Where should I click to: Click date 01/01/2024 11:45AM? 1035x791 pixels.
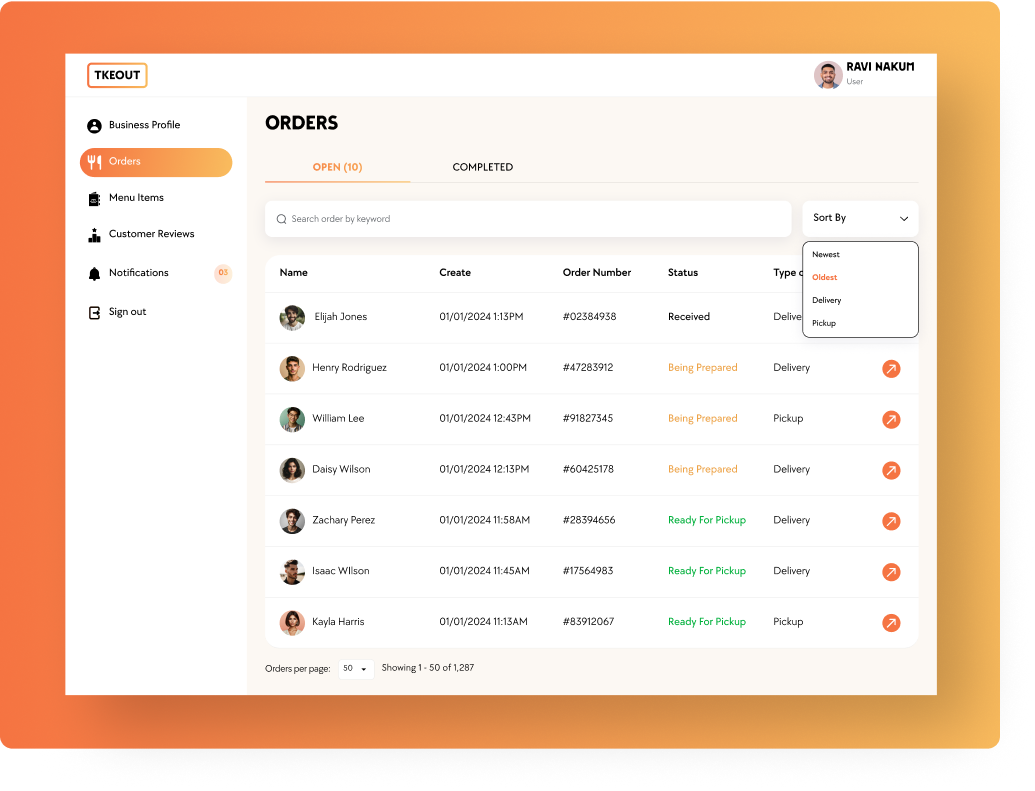[x=484, y=571]
